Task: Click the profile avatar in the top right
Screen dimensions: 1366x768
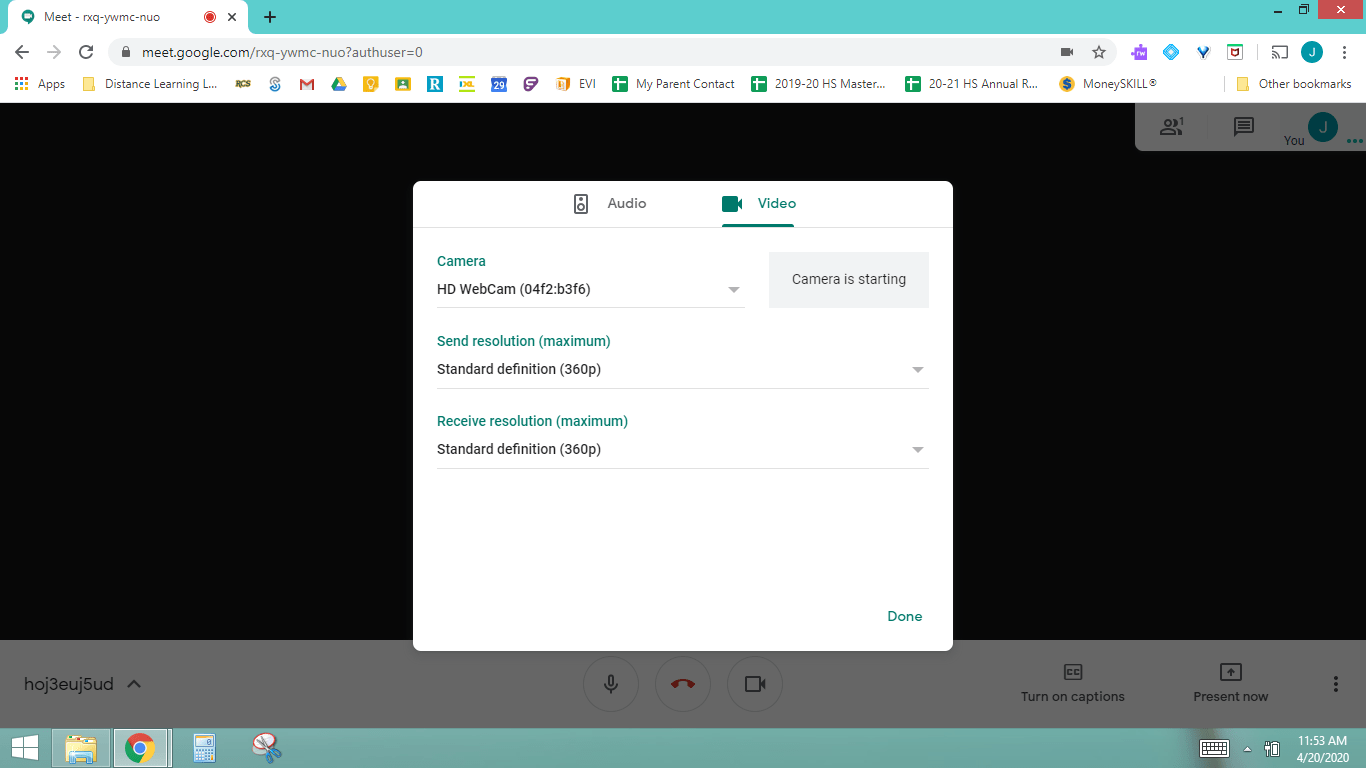Action: (1321, 127)
